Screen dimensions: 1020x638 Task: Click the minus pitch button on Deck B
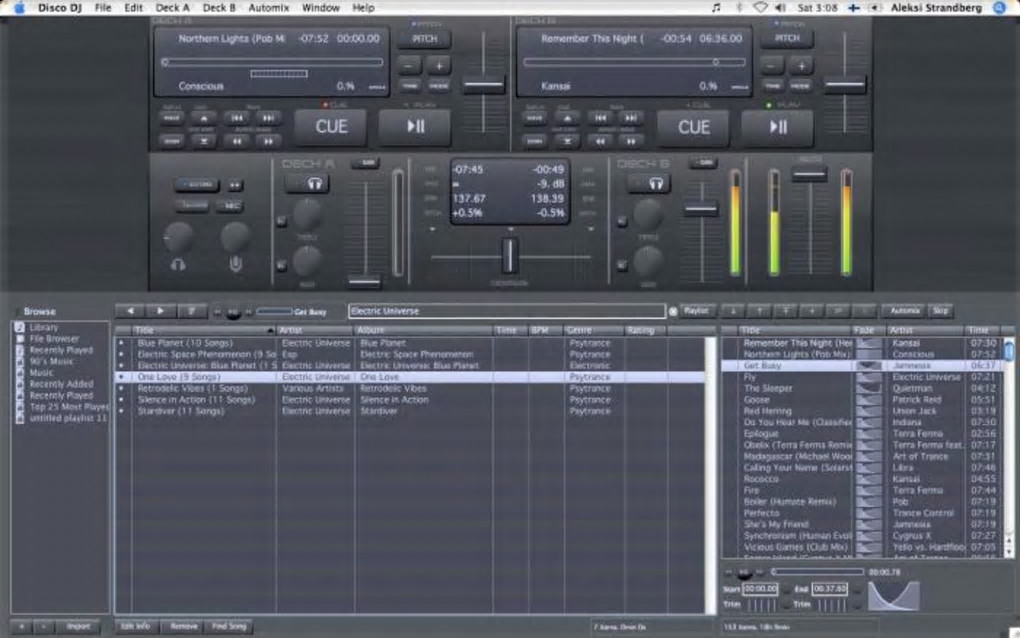pyautogui.click(x=772, y=65)
